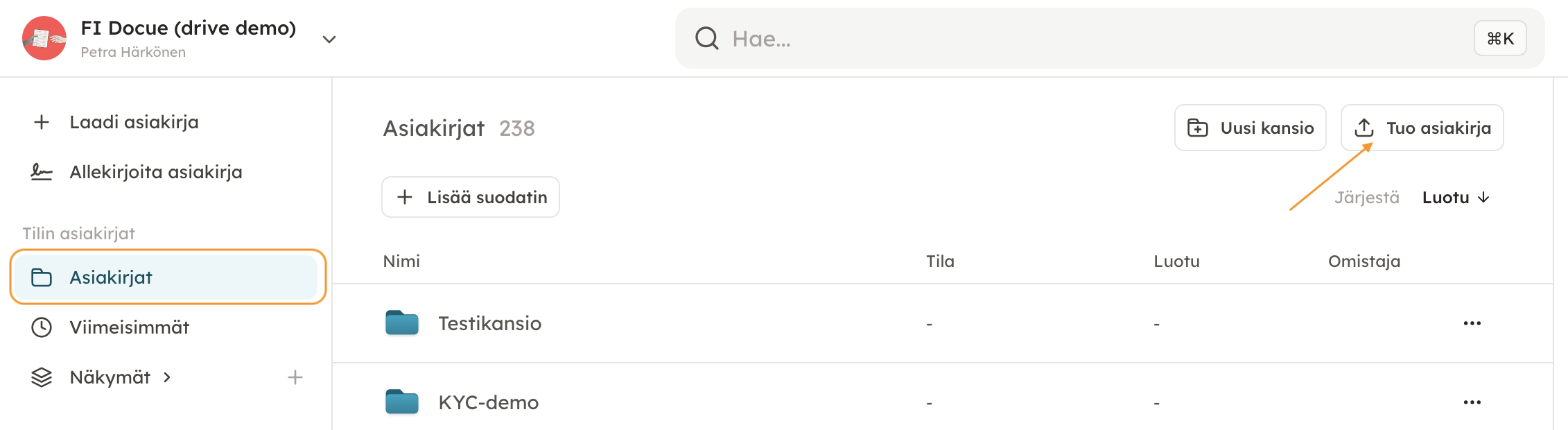1568x430 pixels.
Task: Open the Testikansio folder icon
Action: pyautogui.click(x=402, y=323)
